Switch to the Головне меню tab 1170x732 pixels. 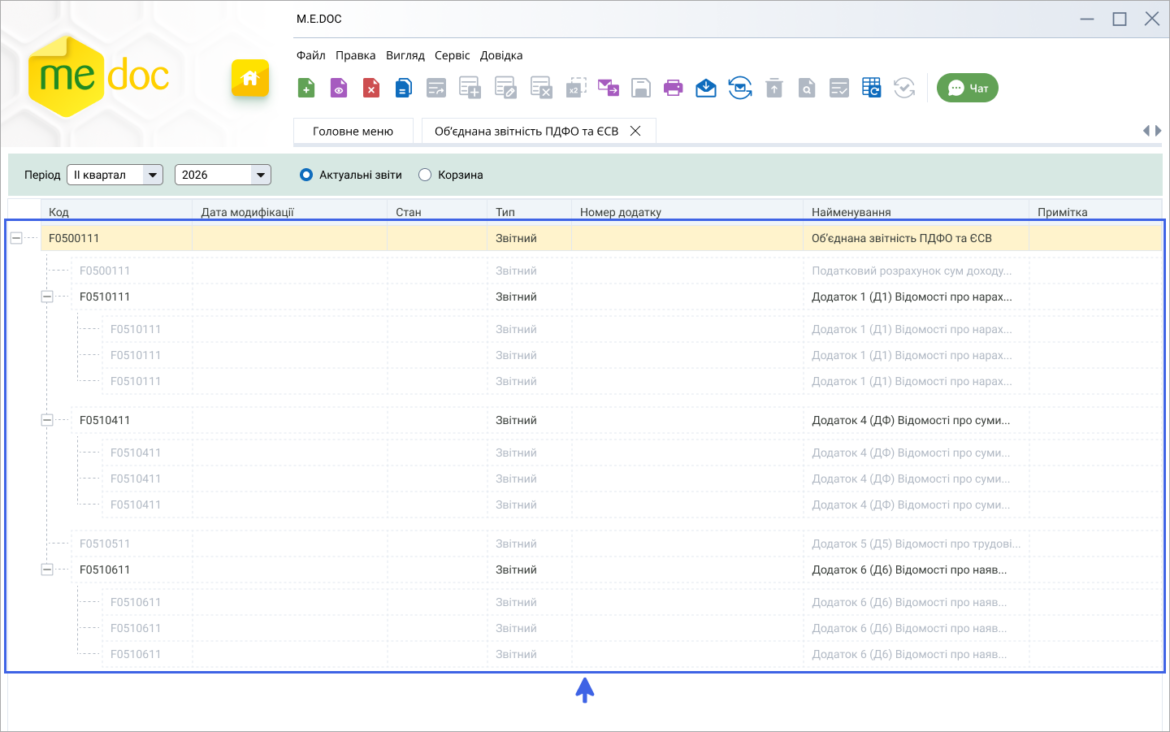[x=353, y=131]
